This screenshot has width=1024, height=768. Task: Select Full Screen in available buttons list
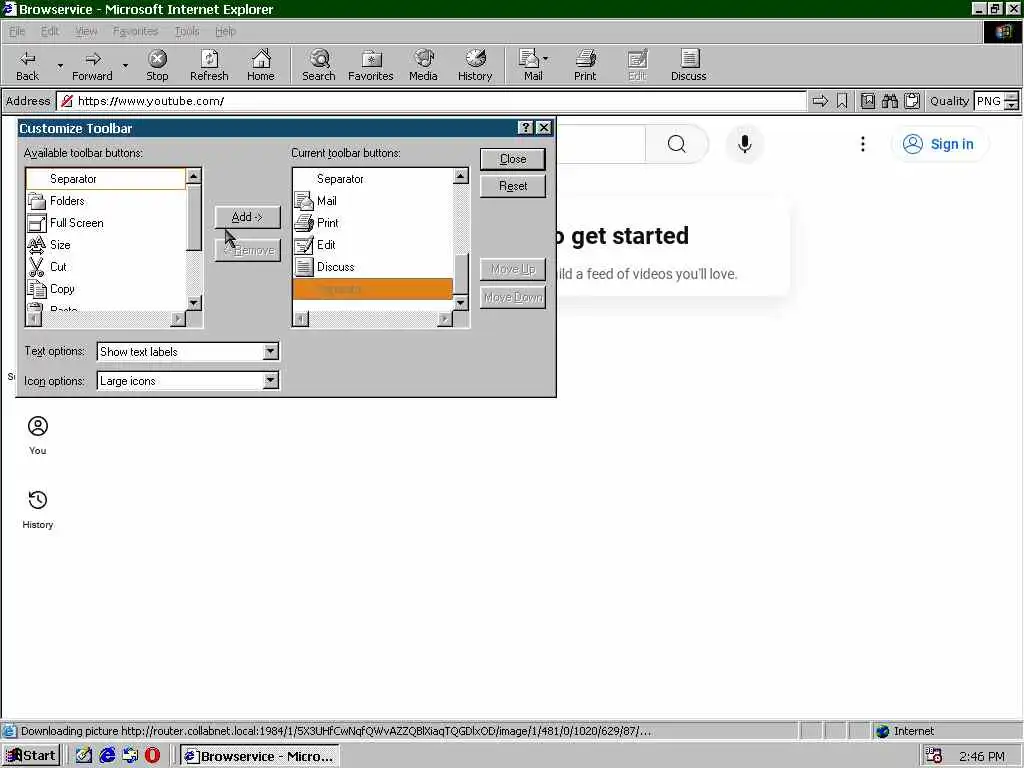click(x=106, y=223)
